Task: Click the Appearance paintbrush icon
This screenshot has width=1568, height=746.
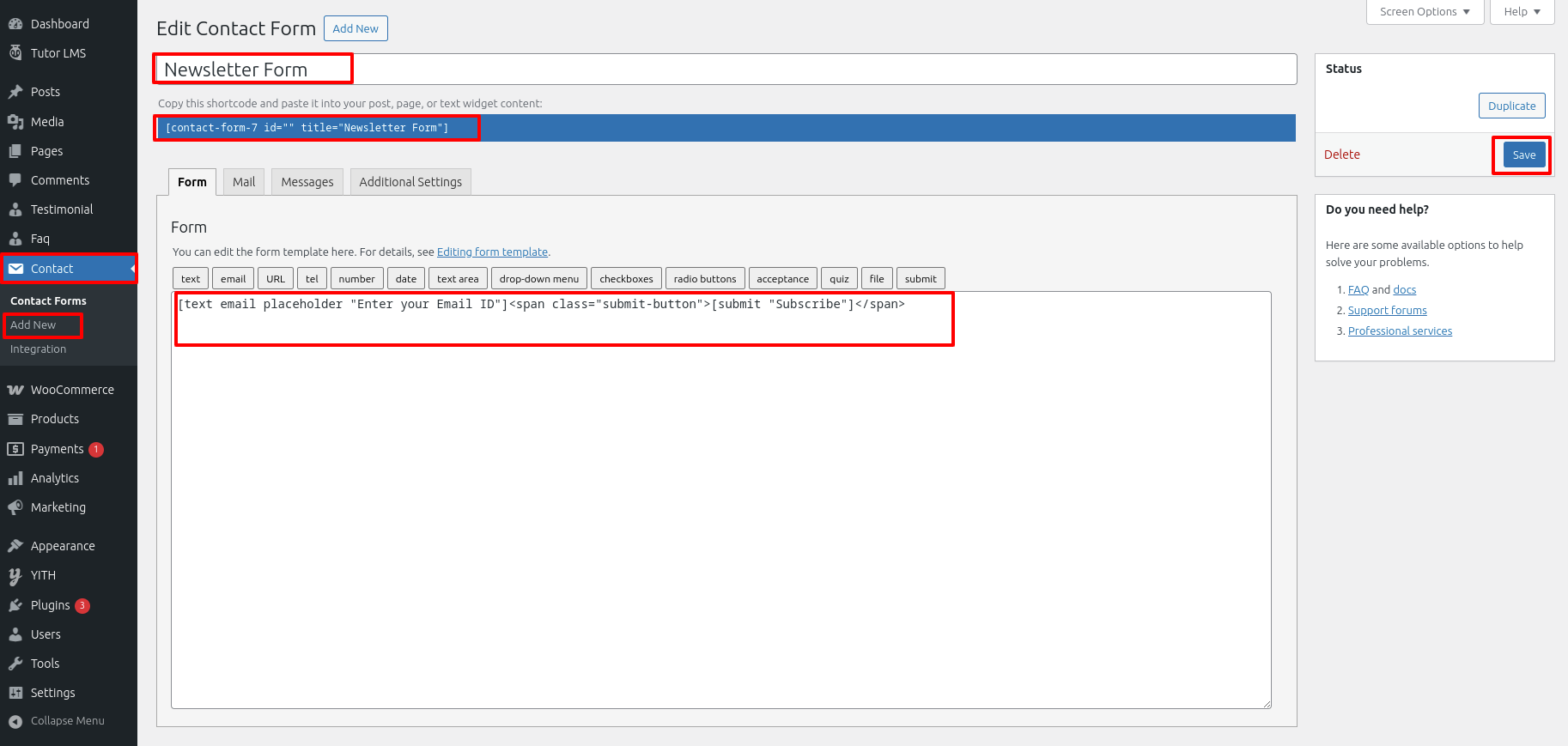Action: click(15, 546)
